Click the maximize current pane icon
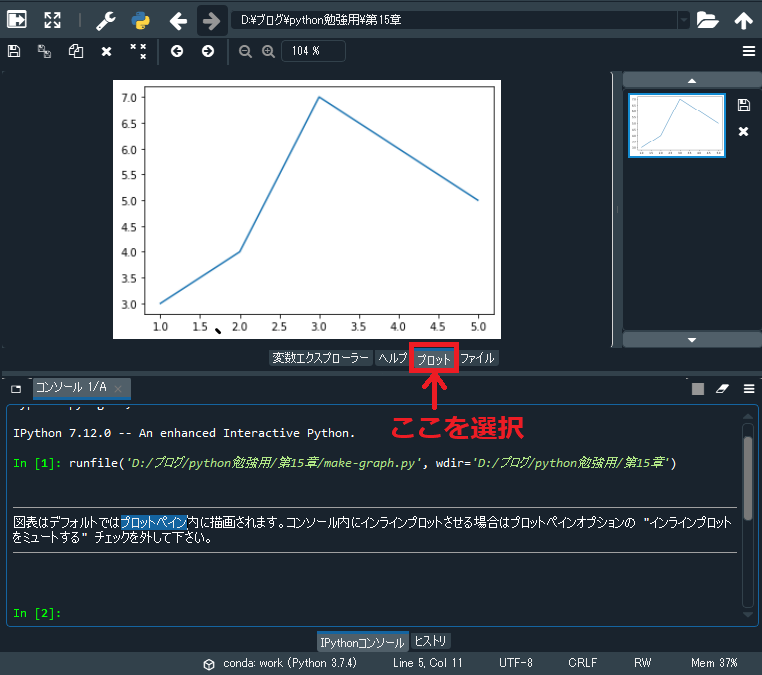 [52, 20]
